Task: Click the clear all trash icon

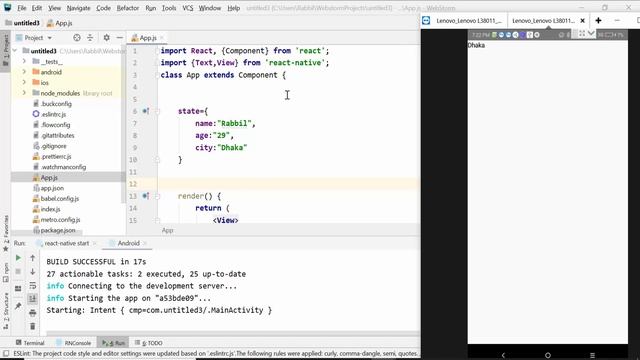Action: [x=33, y=326]
